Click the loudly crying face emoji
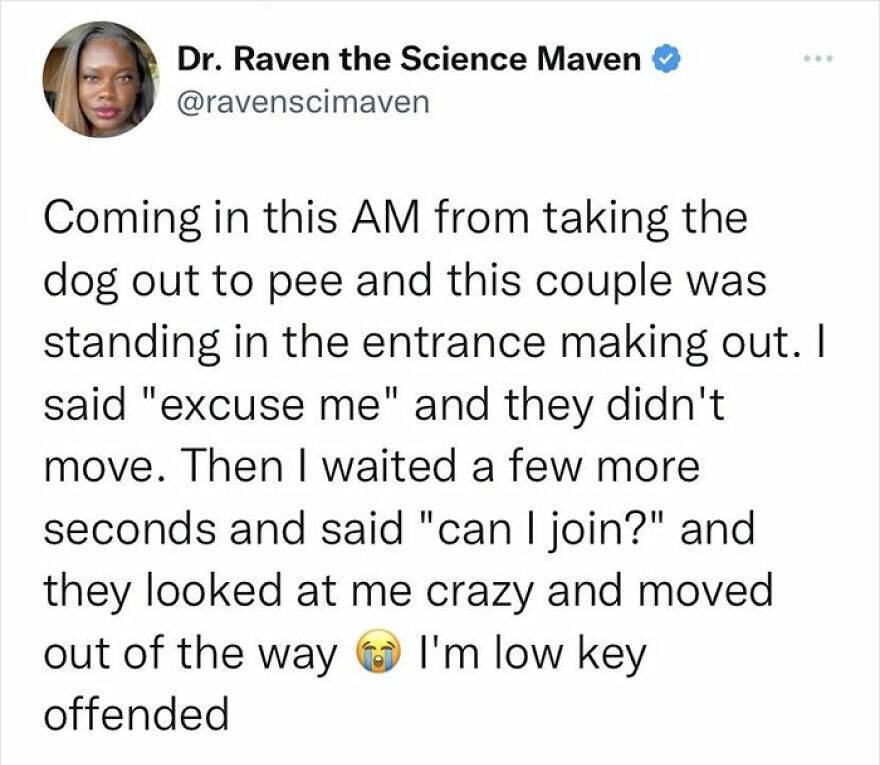This screenshot has width=880, height=765. [x=375, y=654]
